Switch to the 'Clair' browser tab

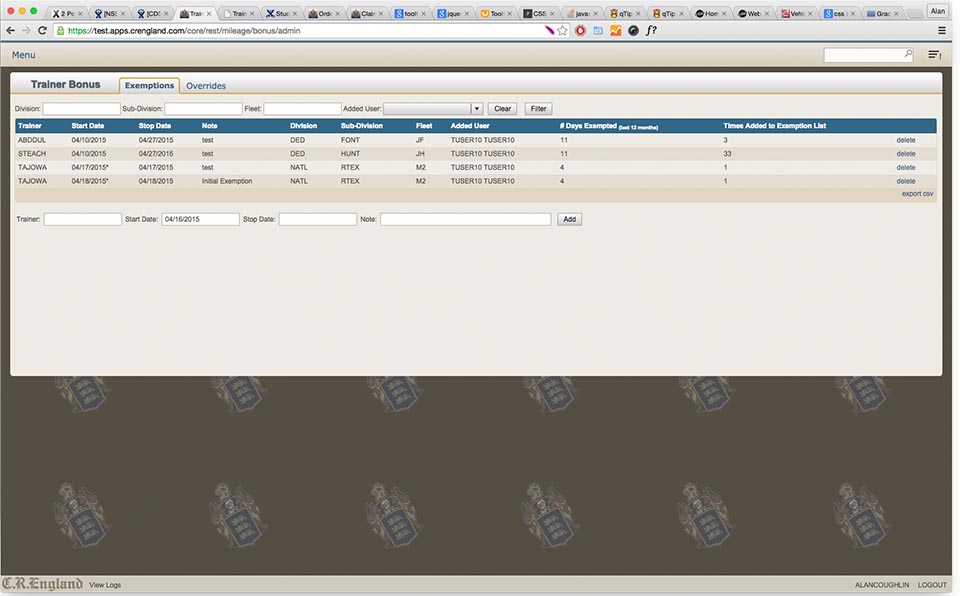tap(367, 13)
